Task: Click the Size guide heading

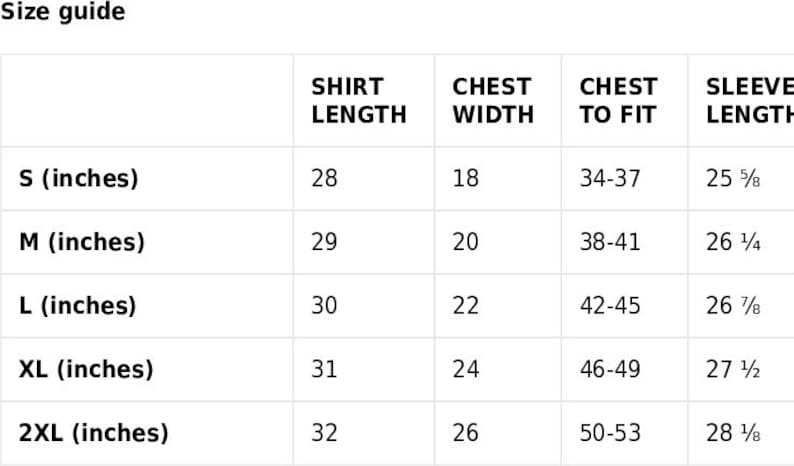Action: [x=63, y=13]
